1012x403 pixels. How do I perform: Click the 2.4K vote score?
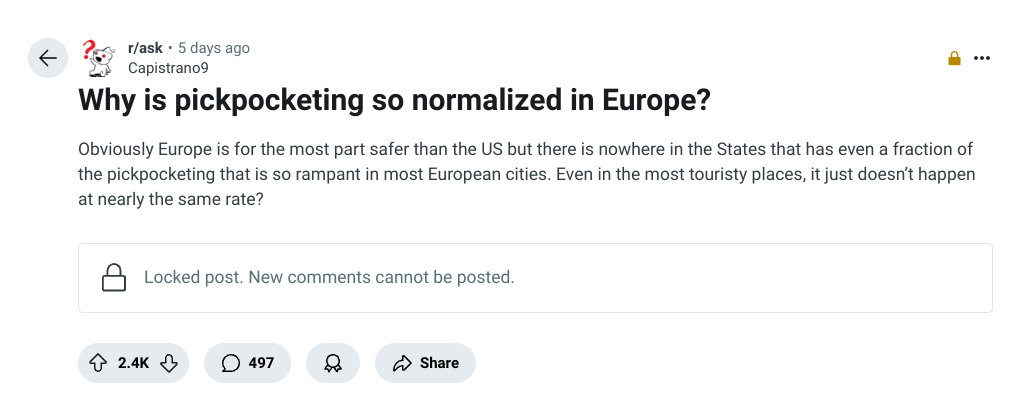click(x=133, y=363)
